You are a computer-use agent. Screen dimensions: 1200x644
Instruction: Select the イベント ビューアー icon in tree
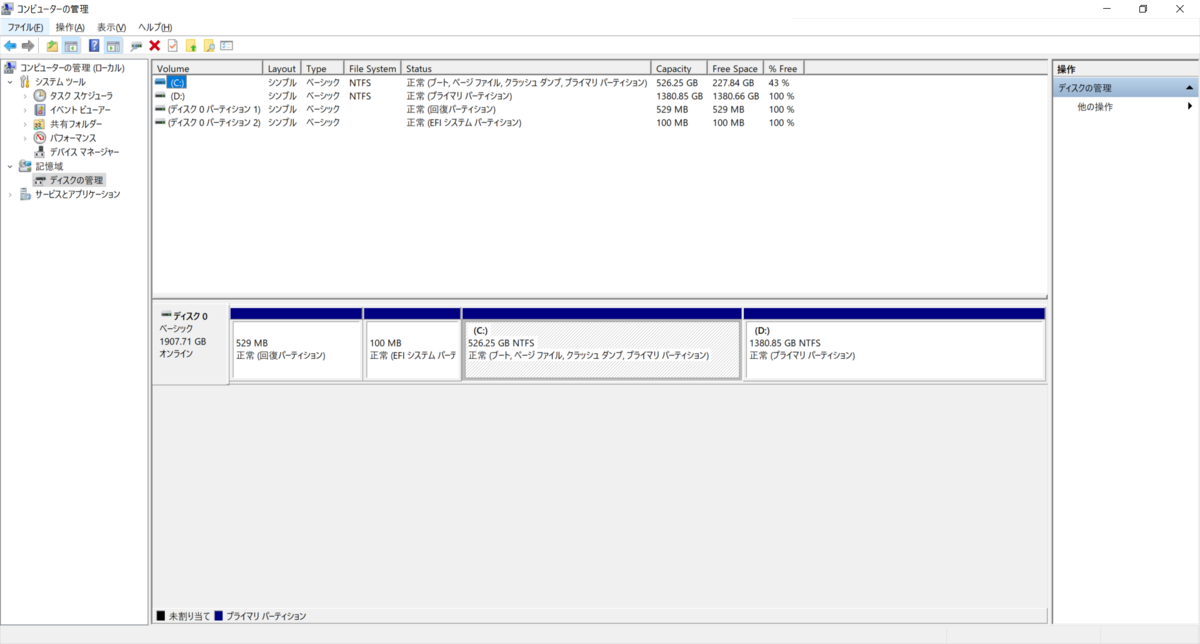tap(40, 110)
